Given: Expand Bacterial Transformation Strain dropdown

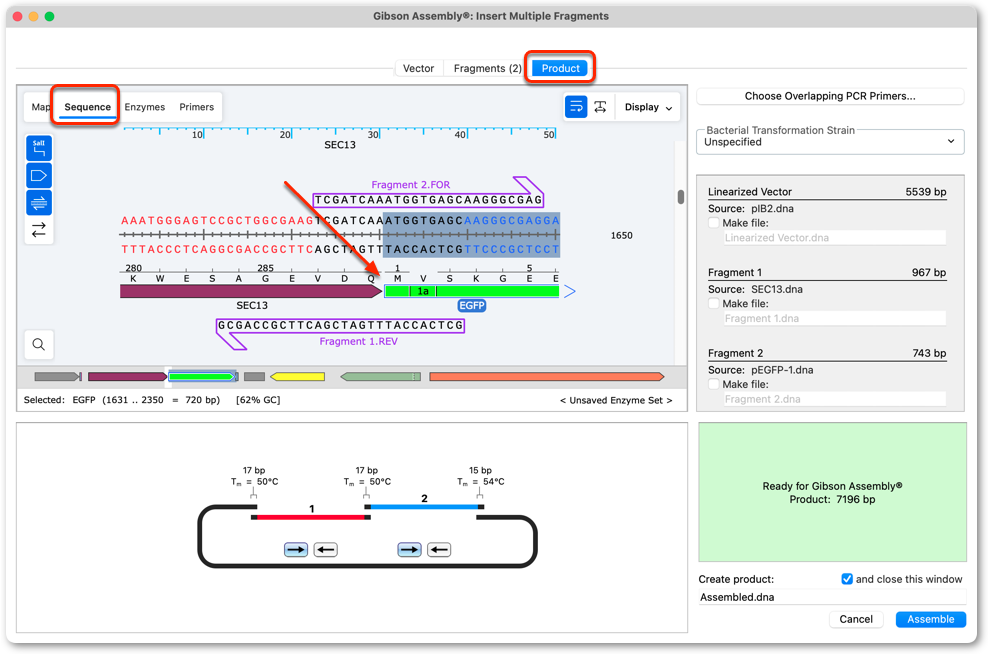Looking at the screenshot, I should [830, 142].
